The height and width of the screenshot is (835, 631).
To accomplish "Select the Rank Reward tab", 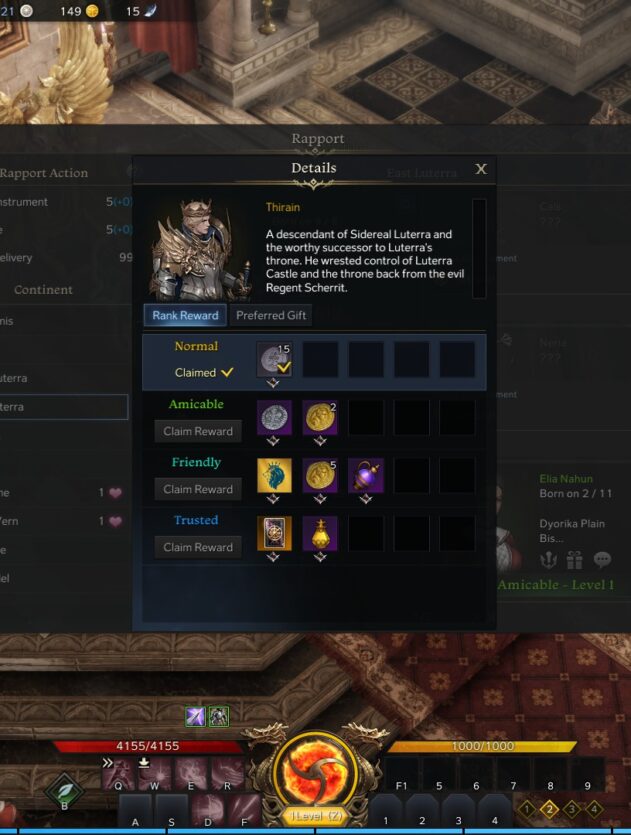I will click(x=185, y=315).
